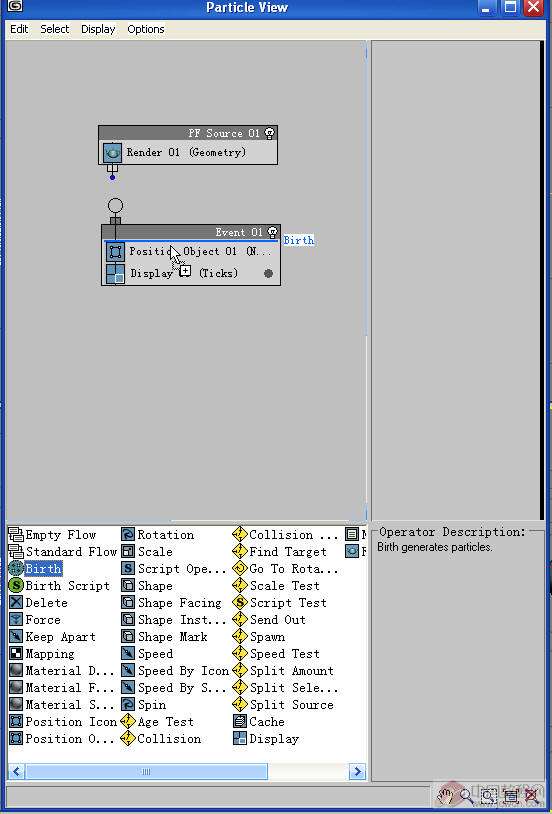Select the Material D... operator
Screen dimensions: 552x814
click(x=61, y=671)
